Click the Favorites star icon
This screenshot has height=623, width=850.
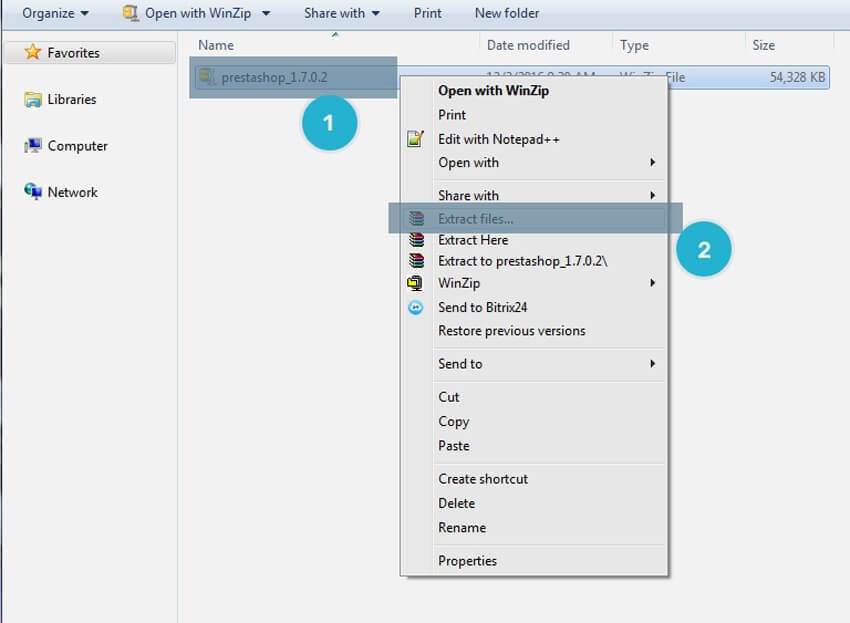tap(33, 52)
